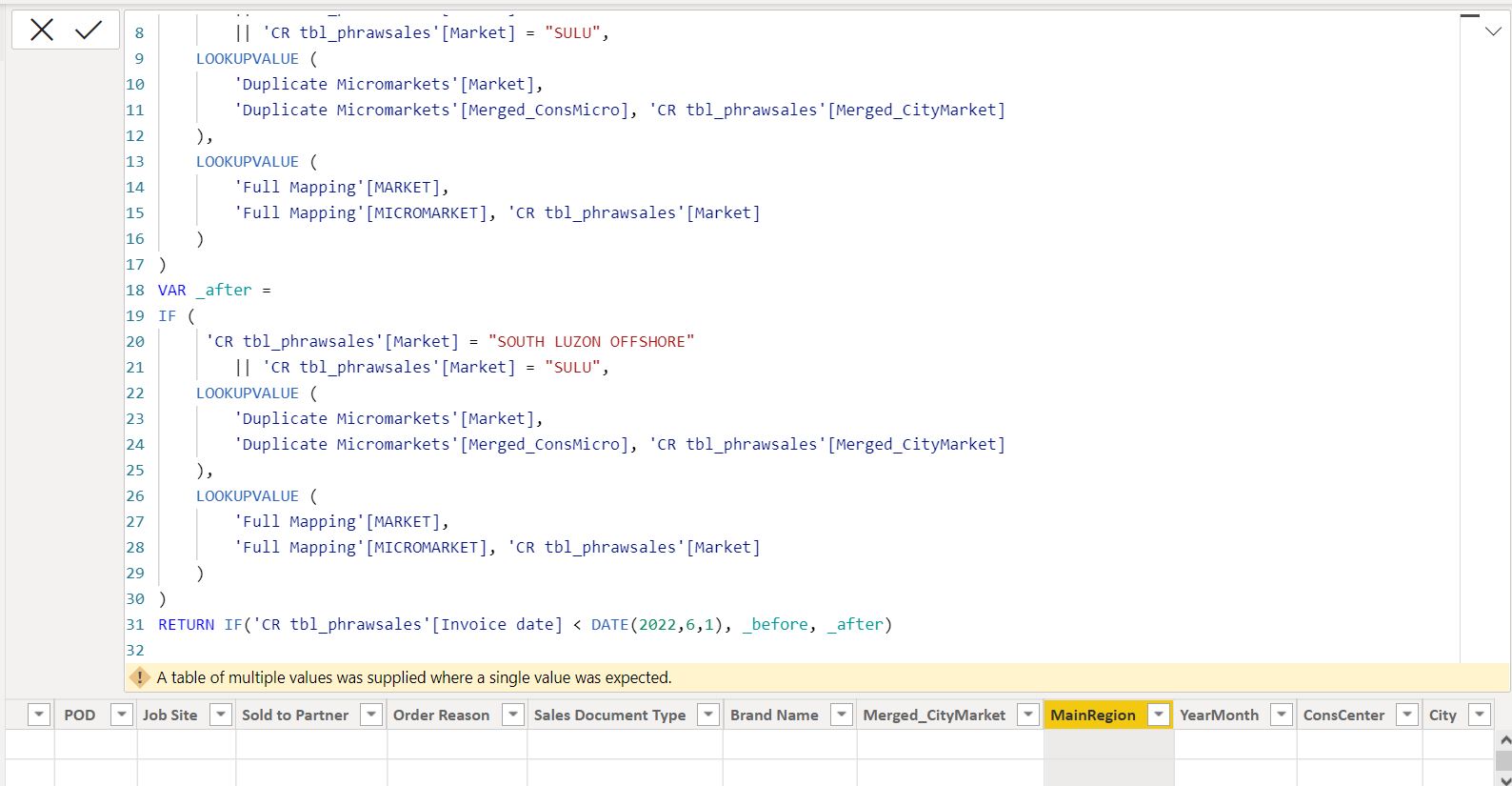Open the Merged_CityMarket column dropdown
The height and width of the screenshot is (786, 1512).
(x=1028, y=715)
